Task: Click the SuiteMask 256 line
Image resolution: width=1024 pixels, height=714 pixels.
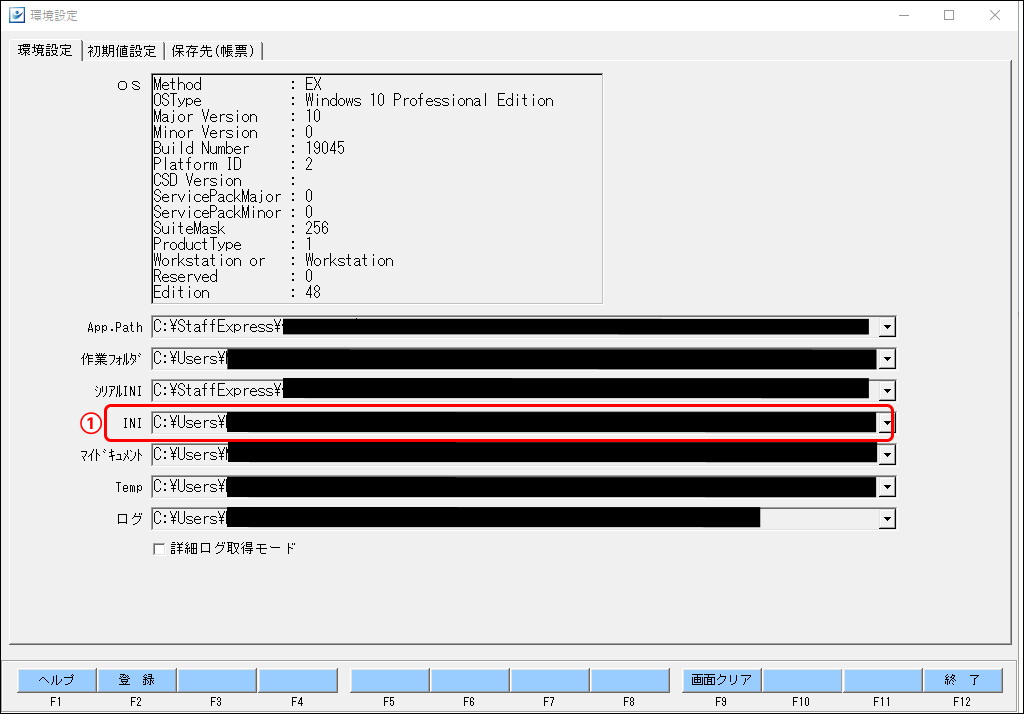Action: [241, 228]
